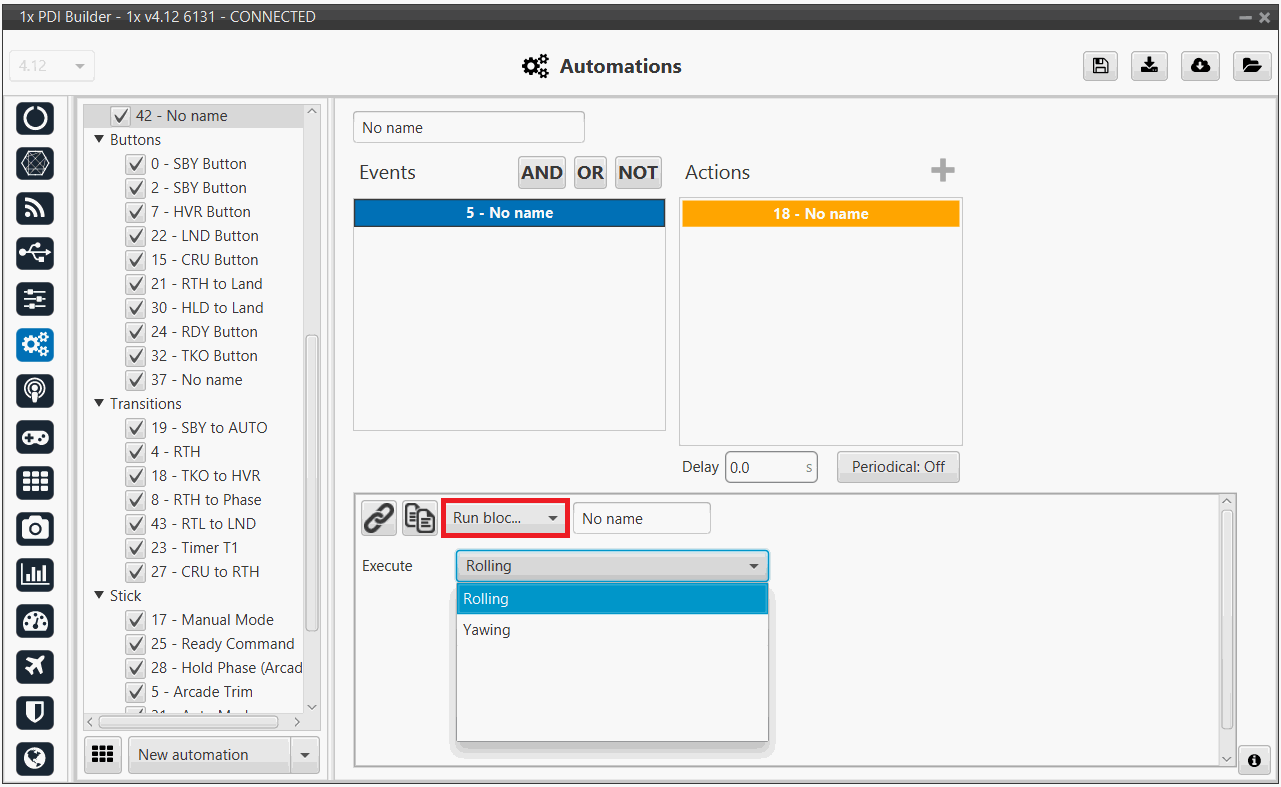The width and height of the screenshot is (1281, 787).
Task: Open the New automation dropdown arrow
Action: pyautogui.click(x=305, y=755)
